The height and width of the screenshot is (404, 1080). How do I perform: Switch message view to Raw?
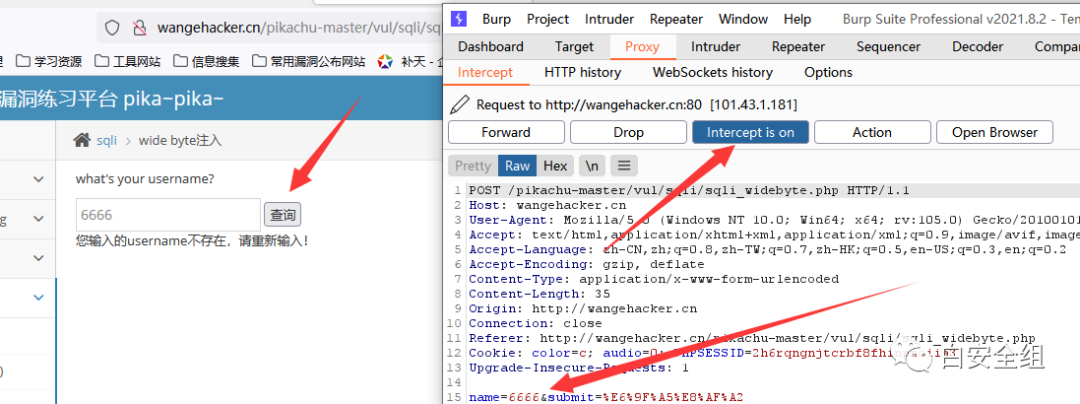(517, 166)
